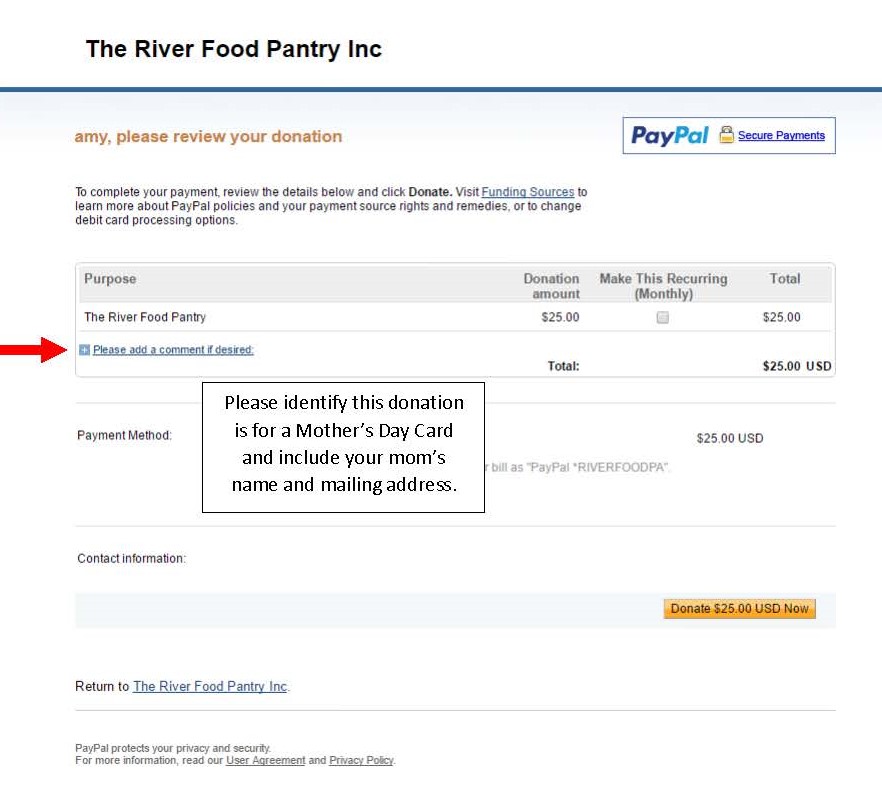
Task: Expand Please add a comment if desired
Action: 173,350
